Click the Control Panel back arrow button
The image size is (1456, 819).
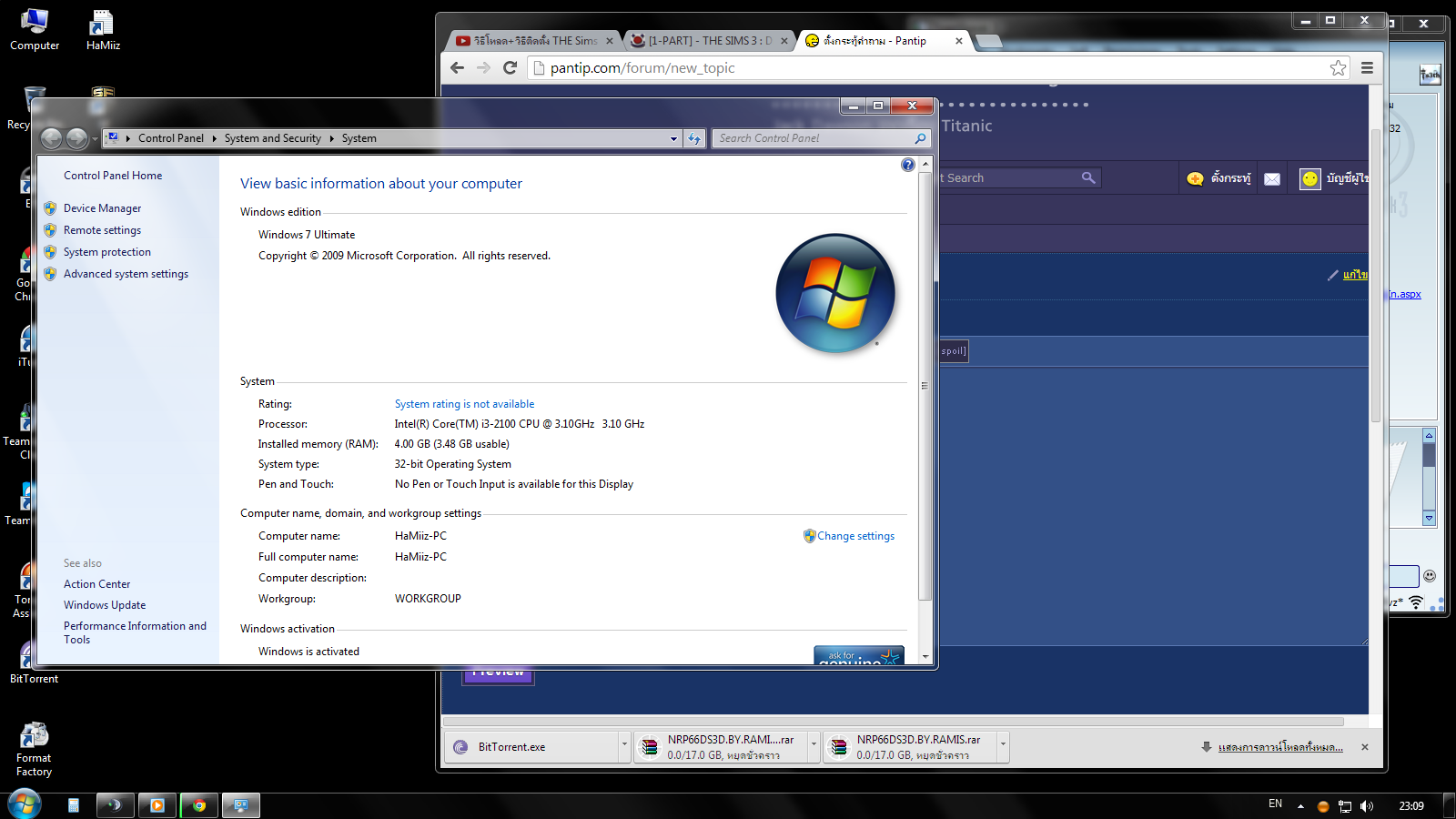coord(52,138)
